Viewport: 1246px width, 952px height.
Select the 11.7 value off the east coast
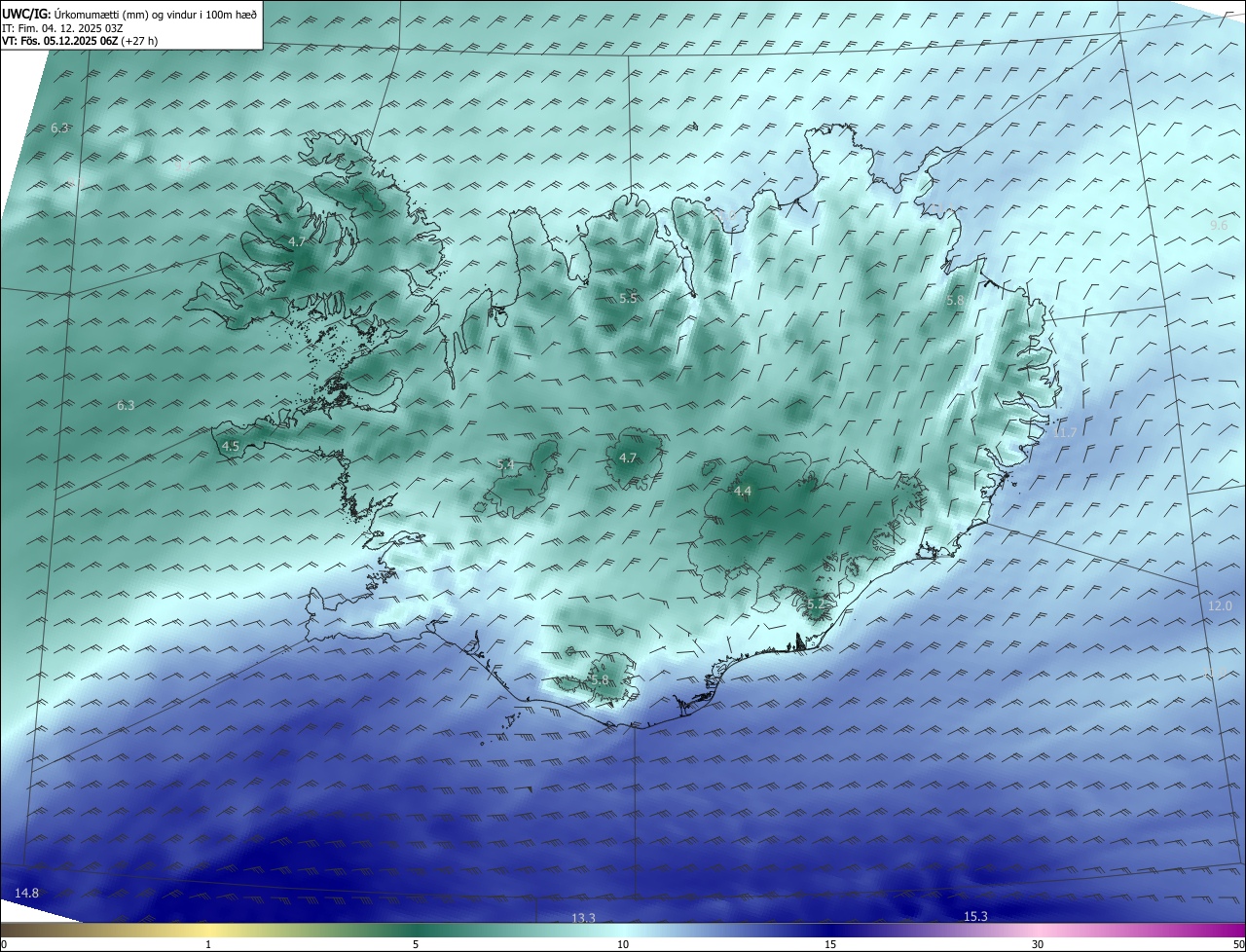tap(1065, 432)
